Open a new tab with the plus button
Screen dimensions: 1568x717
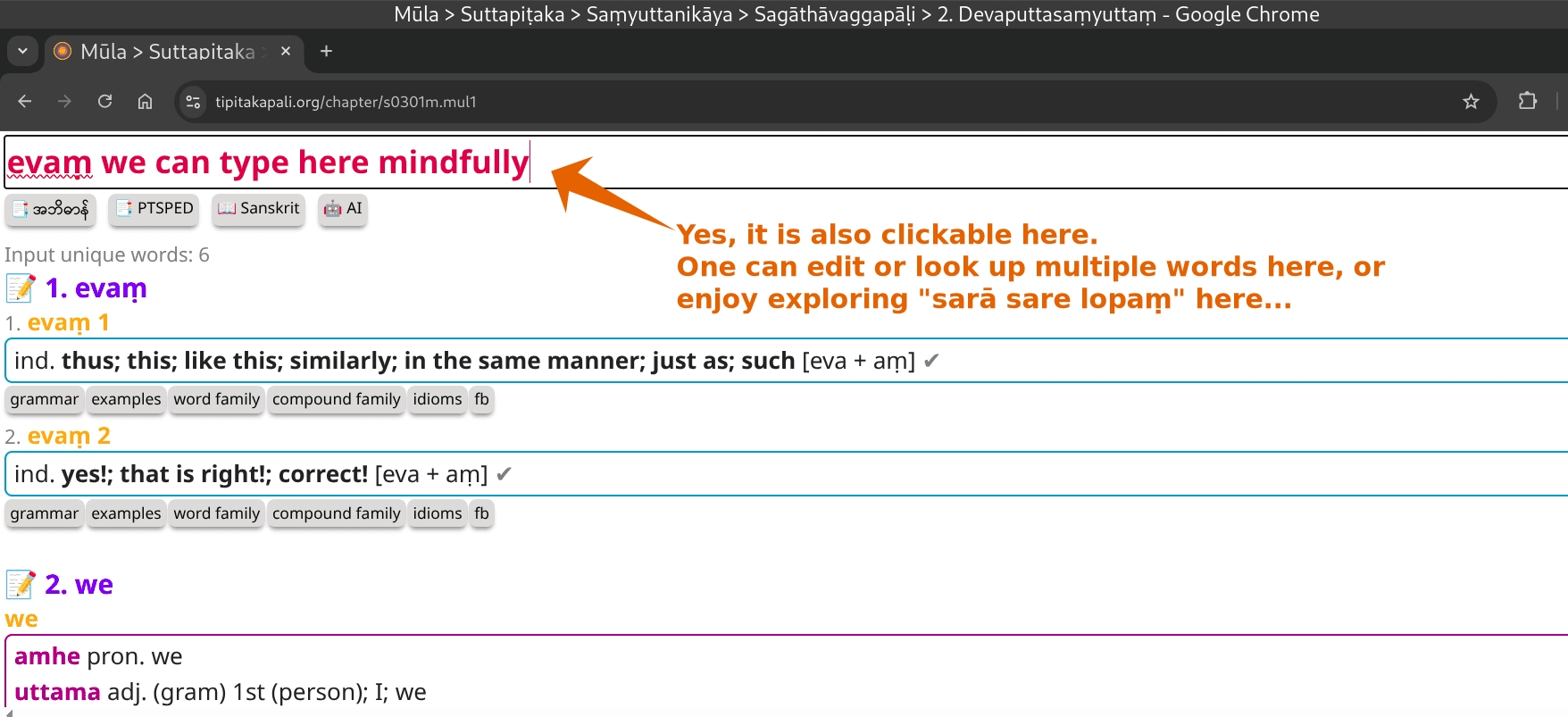[x=326, y=52]
